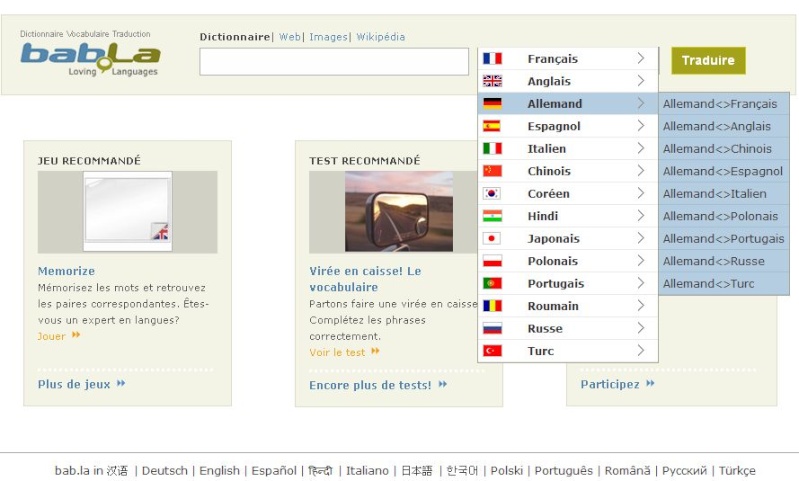Click the Traduire button
This screenshot has height=481, width=799.
coord(708,61)
